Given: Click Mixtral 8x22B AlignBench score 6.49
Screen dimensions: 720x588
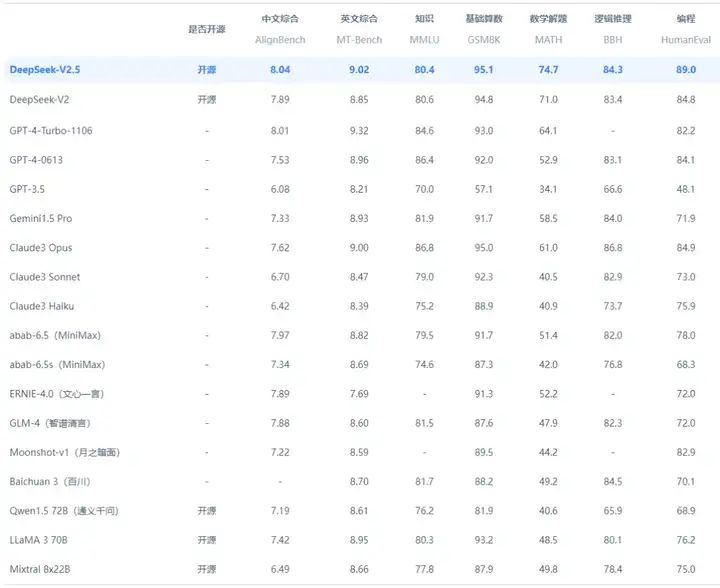Looking at the screenshot, I should click(280, 570).
